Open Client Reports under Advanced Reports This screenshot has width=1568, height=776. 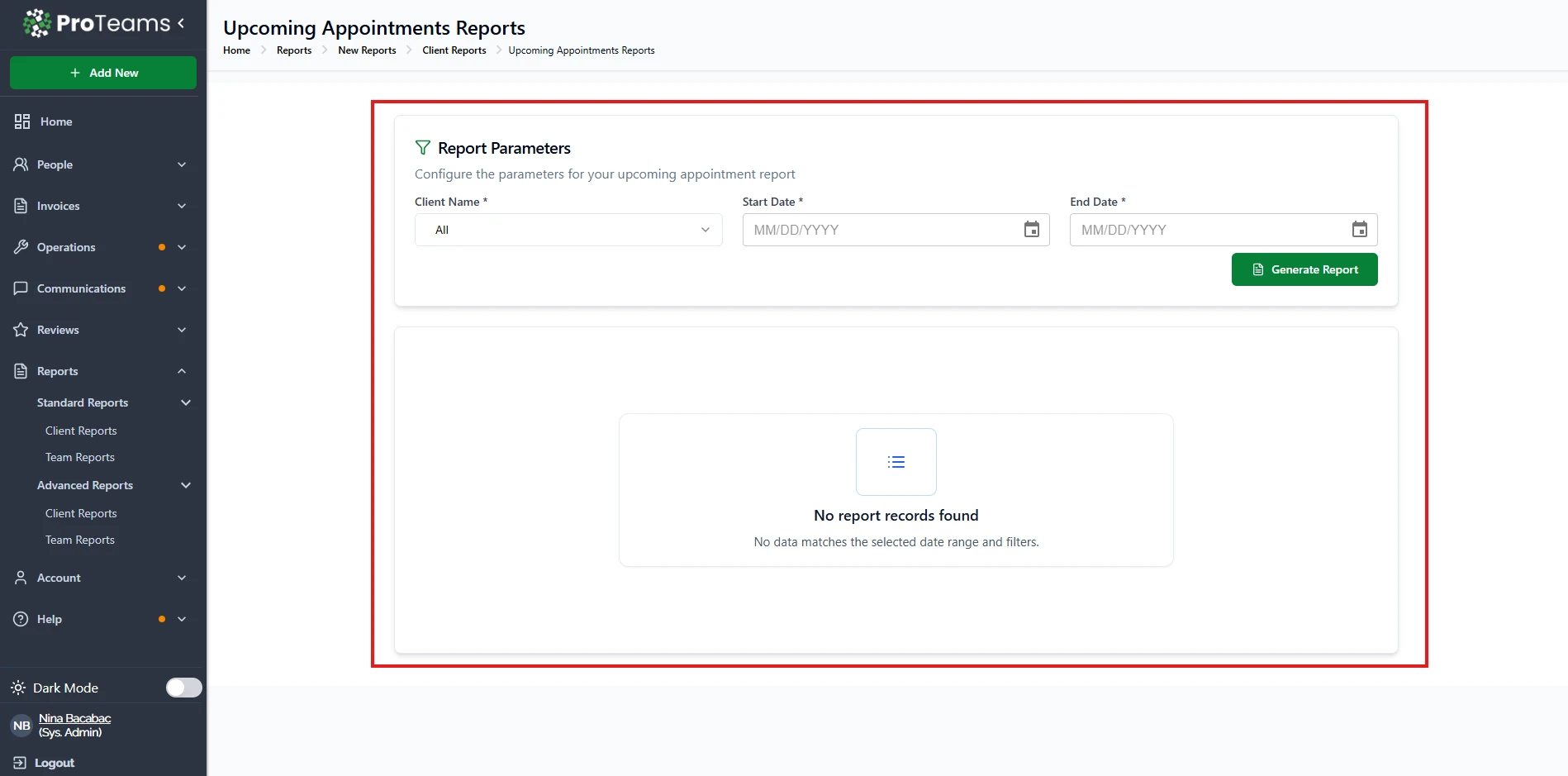(x=81, y=513)
